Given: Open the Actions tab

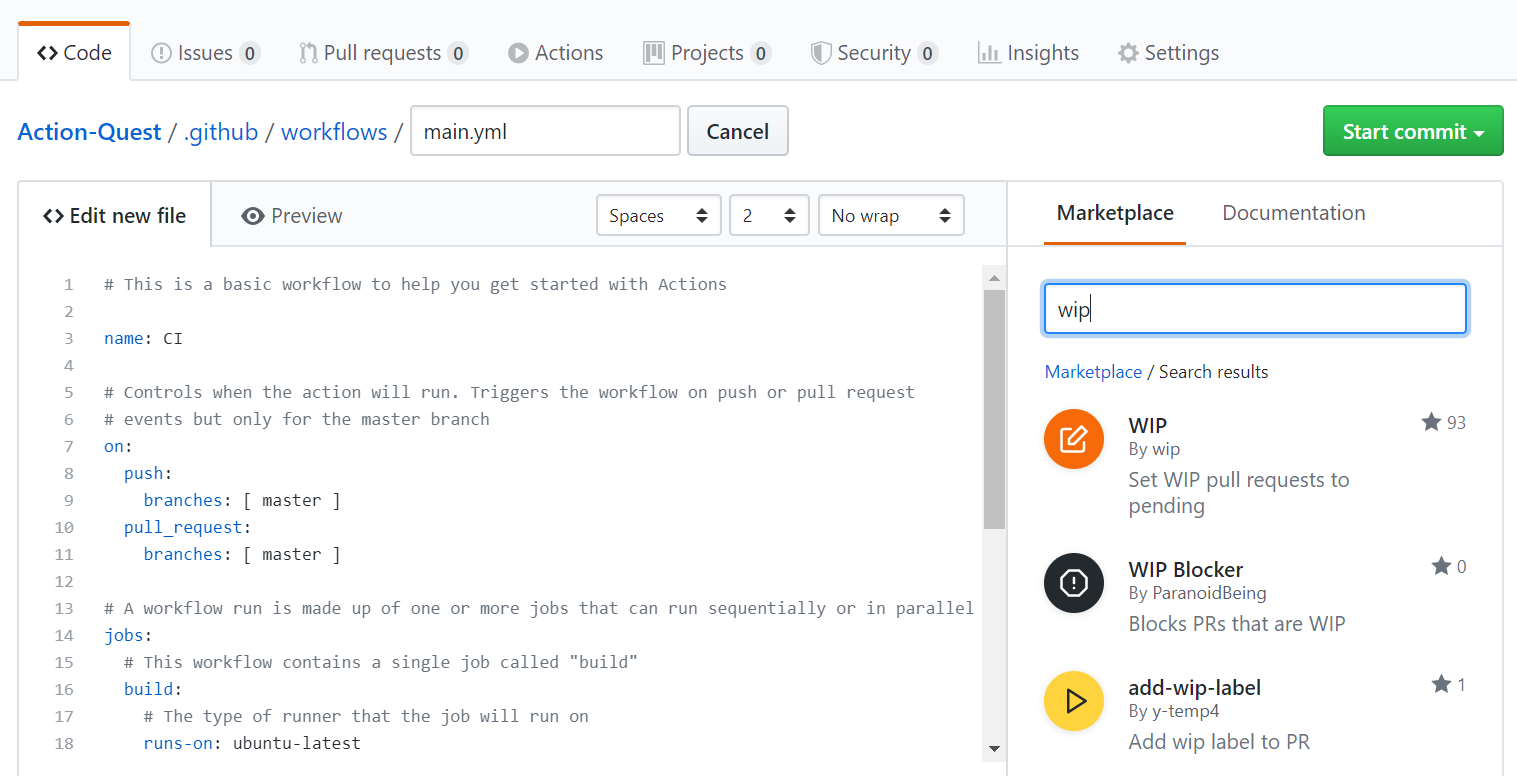Looking at the screenshot, I should 555,53.
